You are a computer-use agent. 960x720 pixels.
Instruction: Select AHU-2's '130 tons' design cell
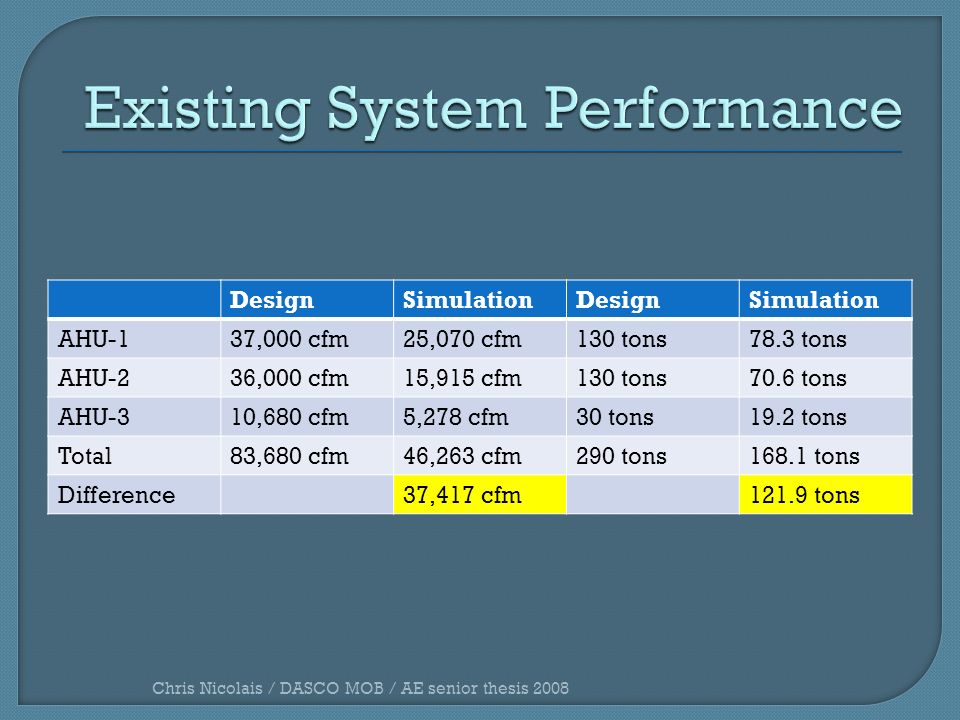click(x=653, y=378)
